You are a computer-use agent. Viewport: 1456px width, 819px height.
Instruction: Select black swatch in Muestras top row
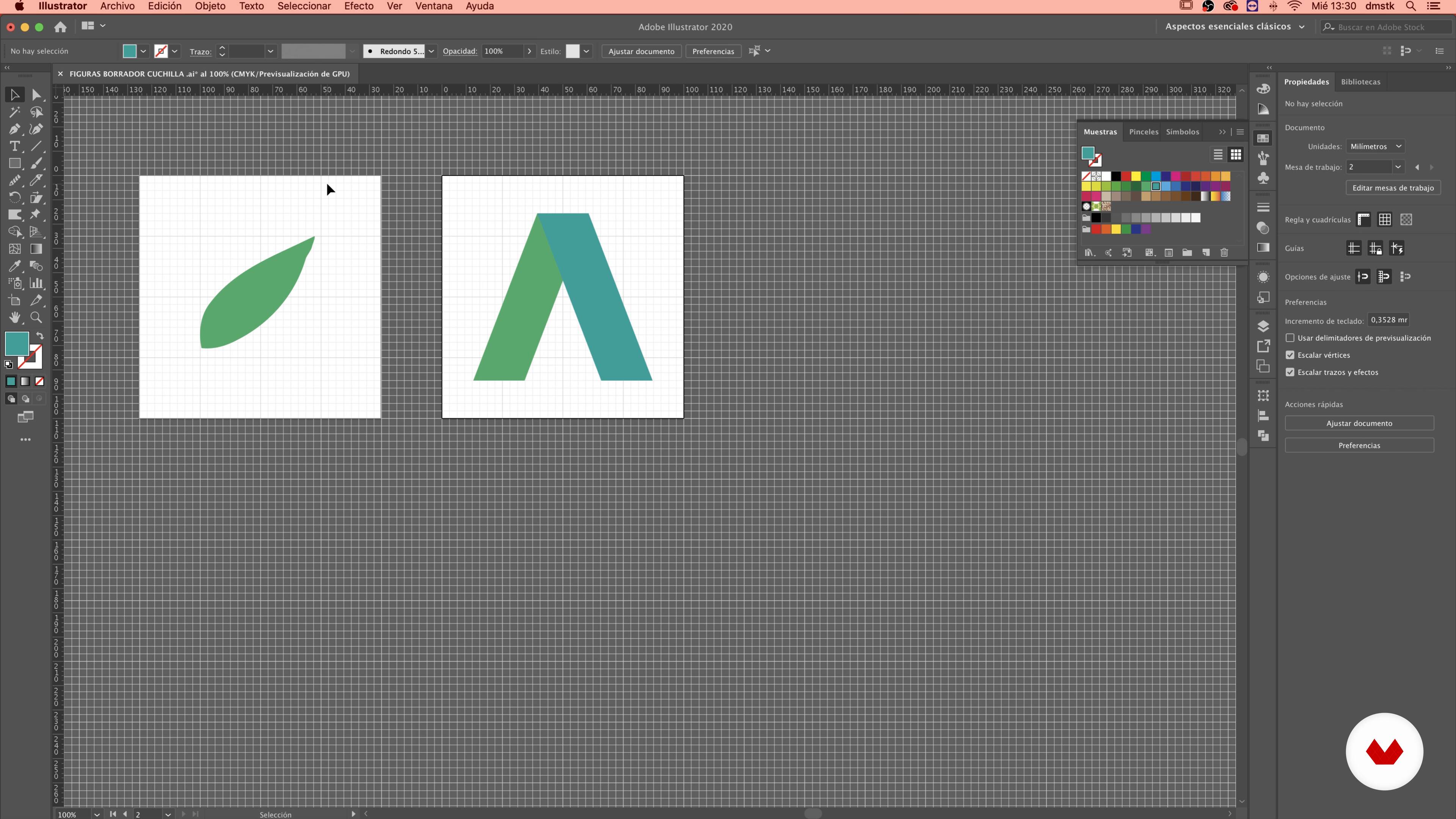click(1116, 176)
